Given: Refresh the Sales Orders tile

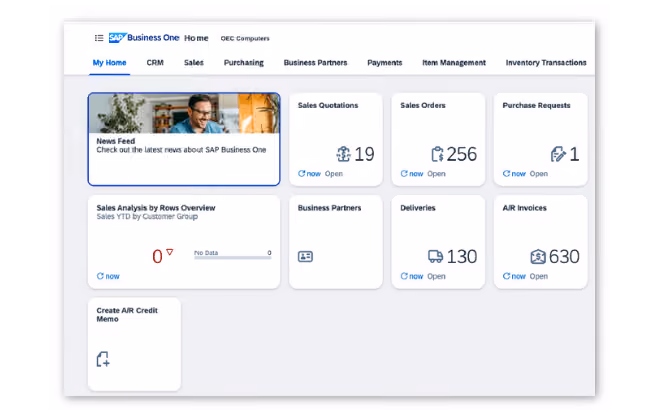Looking at the screenshot, I should 404,173.
